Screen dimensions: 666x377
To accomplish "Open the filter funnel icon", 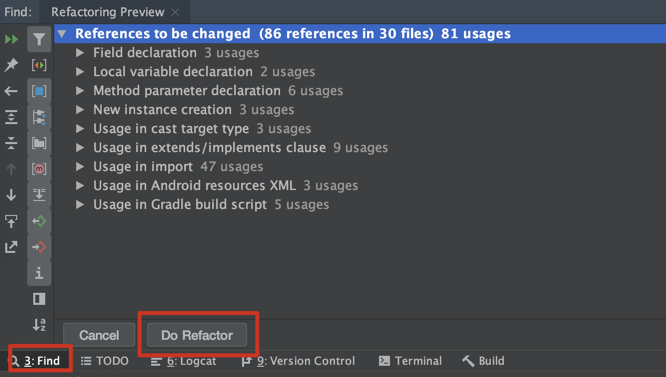I will pyautogui.click(x=39, y=39).
